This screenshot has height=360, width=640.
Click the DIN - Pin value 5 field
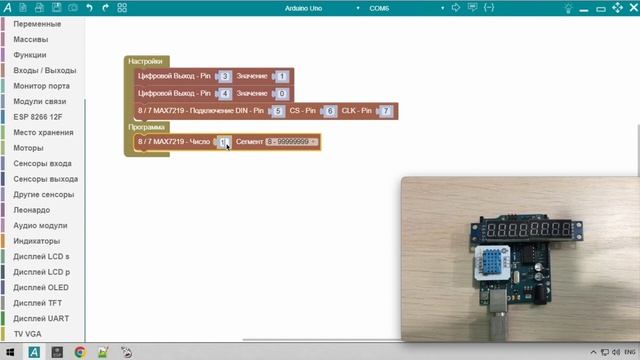click(278, 111)
